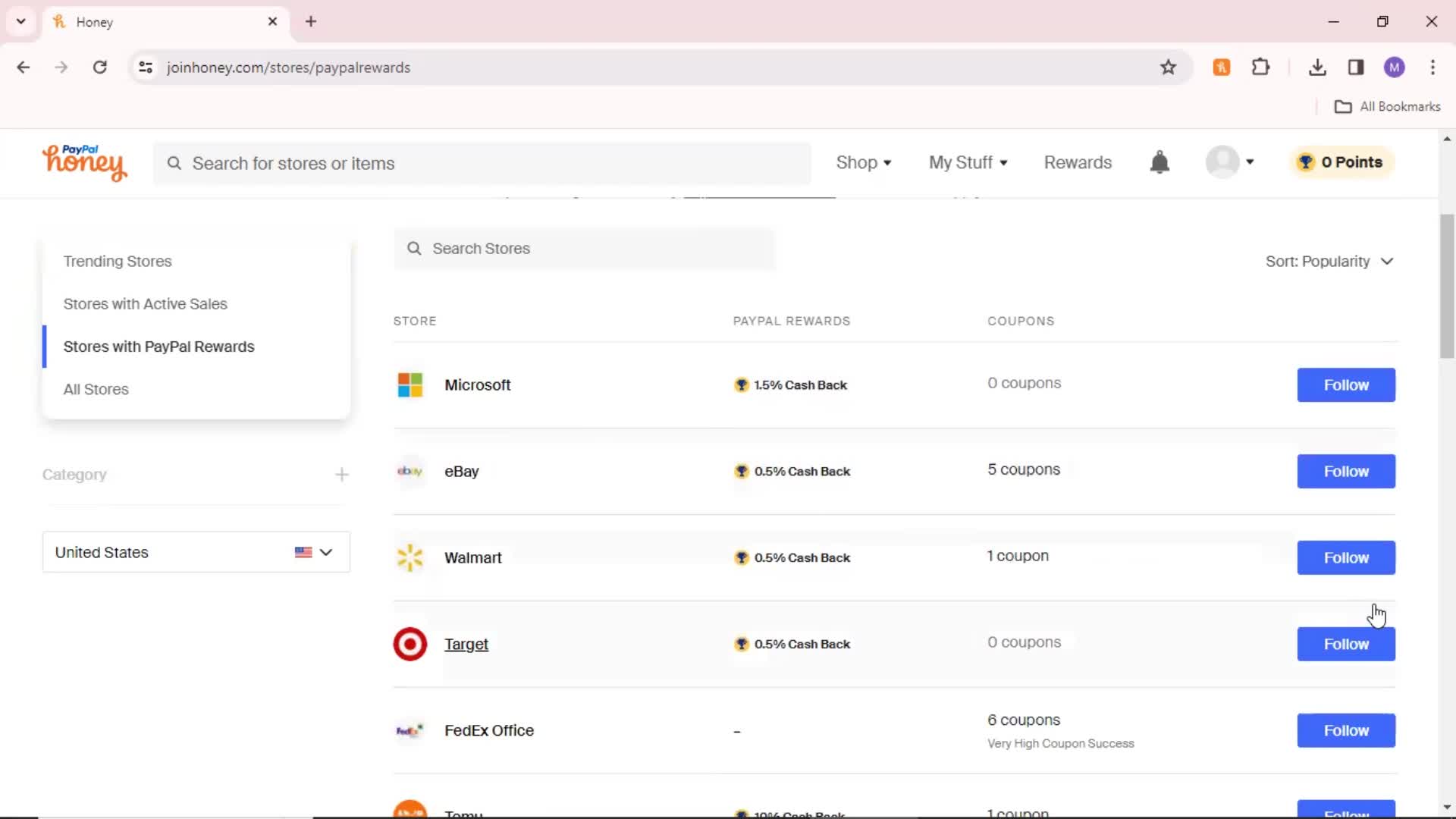Follow the Microsoft store
Screen dimensions: 1456x819
pyautogui.click(x=1346, y=385)
